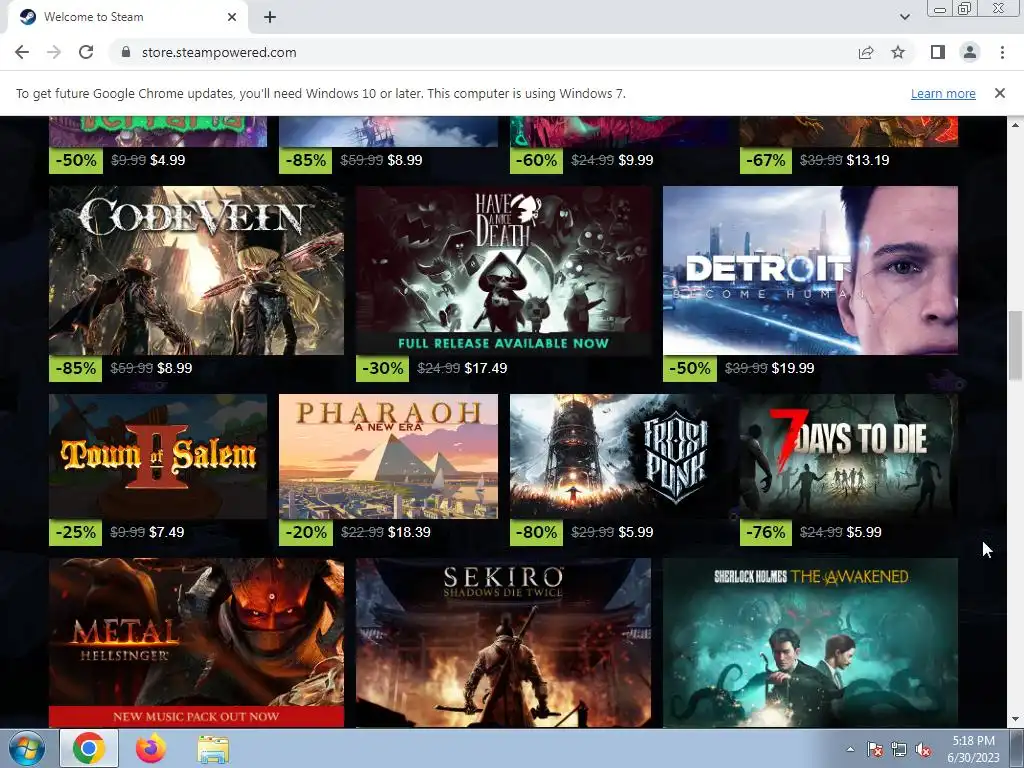The image size is (1024, 768).
Task: Click the -25% Town of Salem badge
Action: coord(76,532)
